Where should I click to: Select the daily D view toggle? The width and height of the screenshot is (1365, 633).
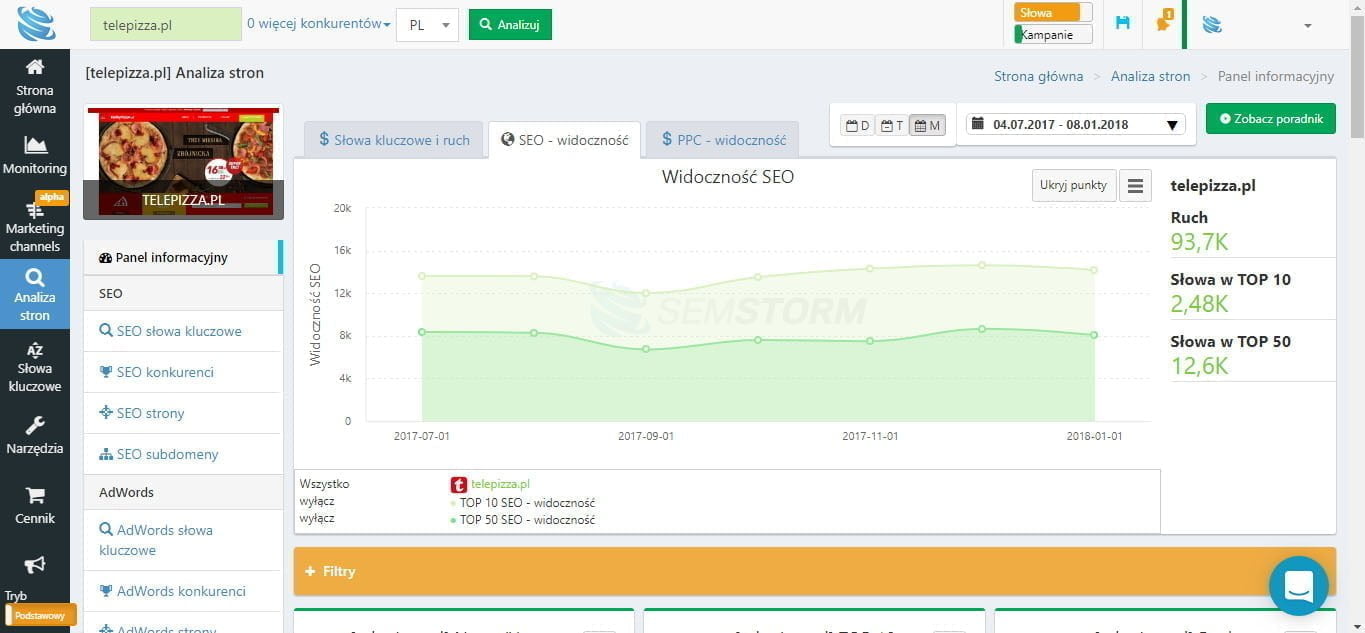click(x=858, y=125)
